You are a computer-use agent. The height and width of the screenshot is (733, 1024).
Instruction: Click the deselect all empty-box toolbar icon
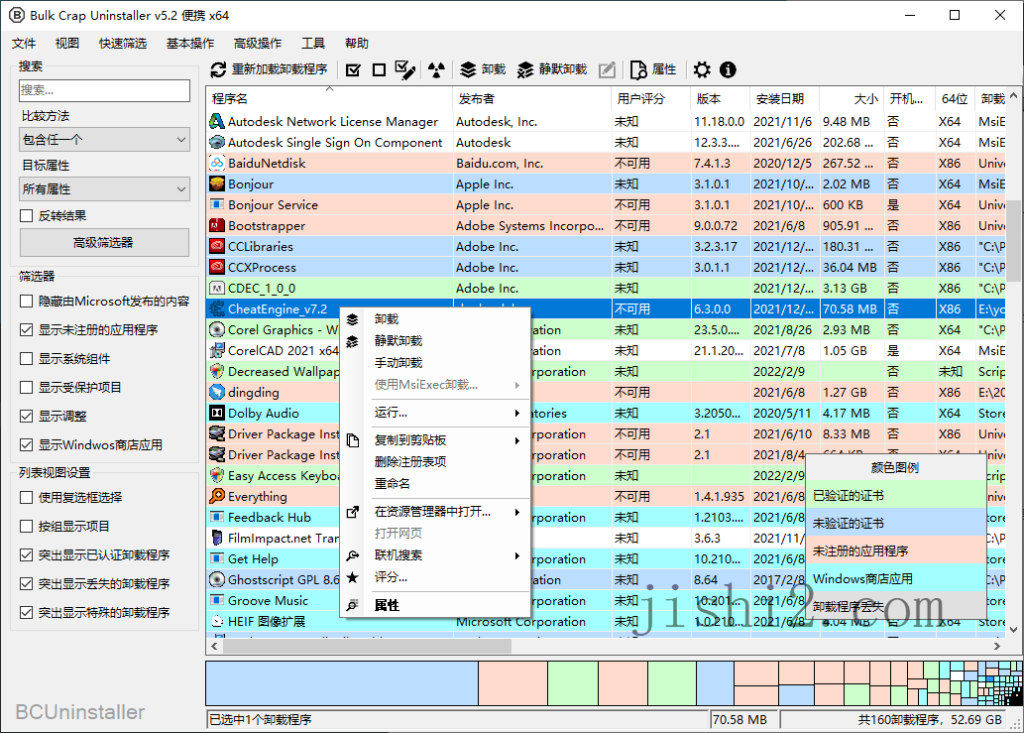(x=379, y=69)
